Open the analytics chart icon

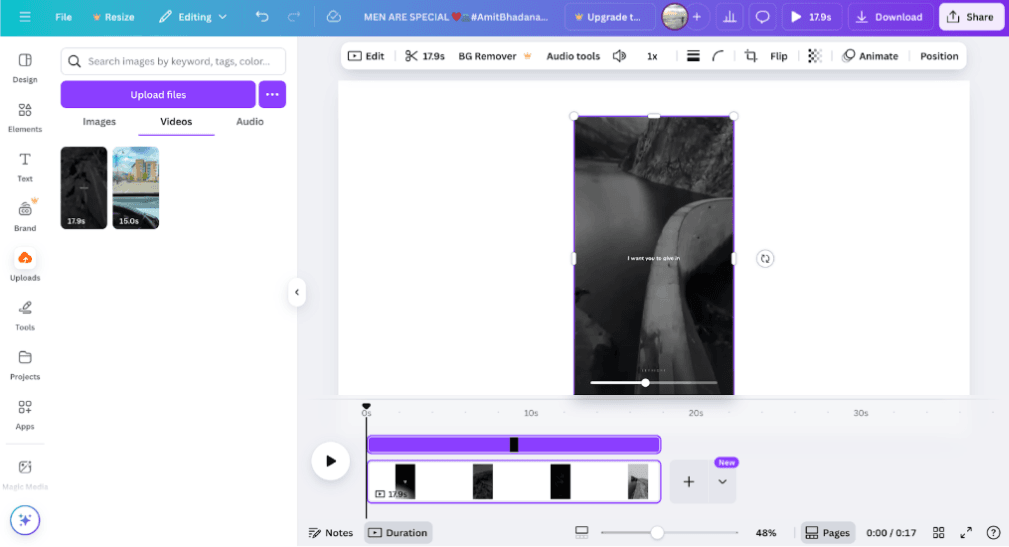click(x=730, y=17)
